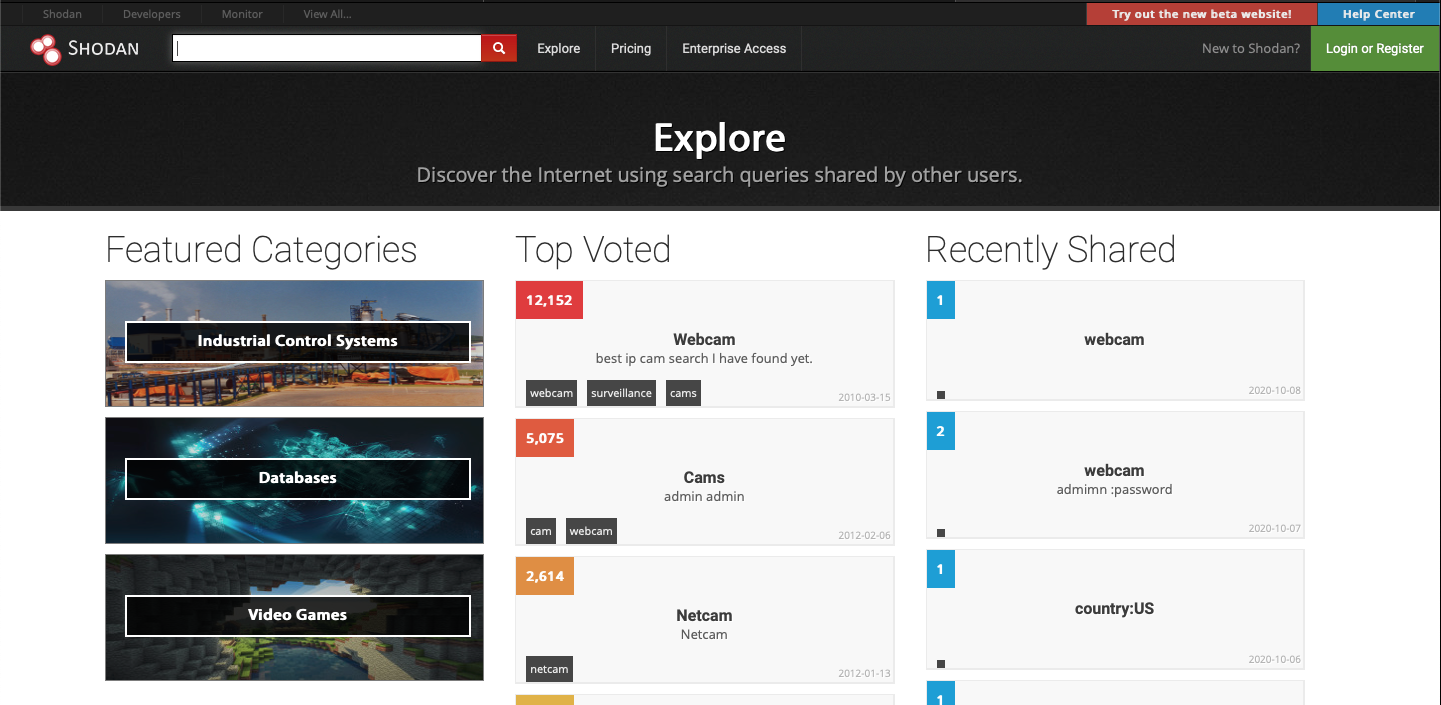The height and width of the screenshot is (705, 1441).
Task: Click the 2,614 vote count badge
Action: pyautogui.click(x=545, y=576)
